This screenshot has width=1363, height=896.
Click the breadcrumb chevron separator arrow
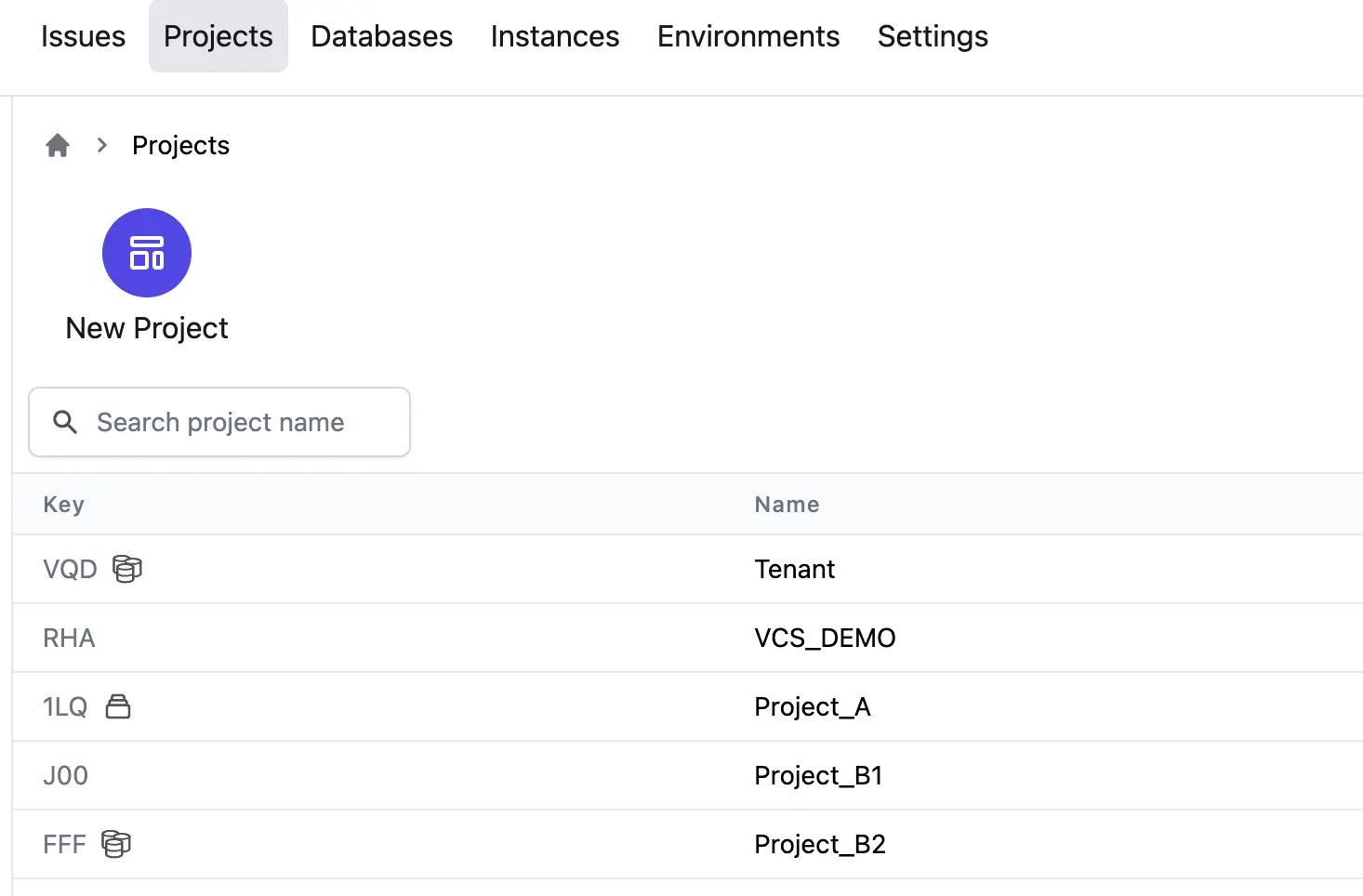click(102, 146)
